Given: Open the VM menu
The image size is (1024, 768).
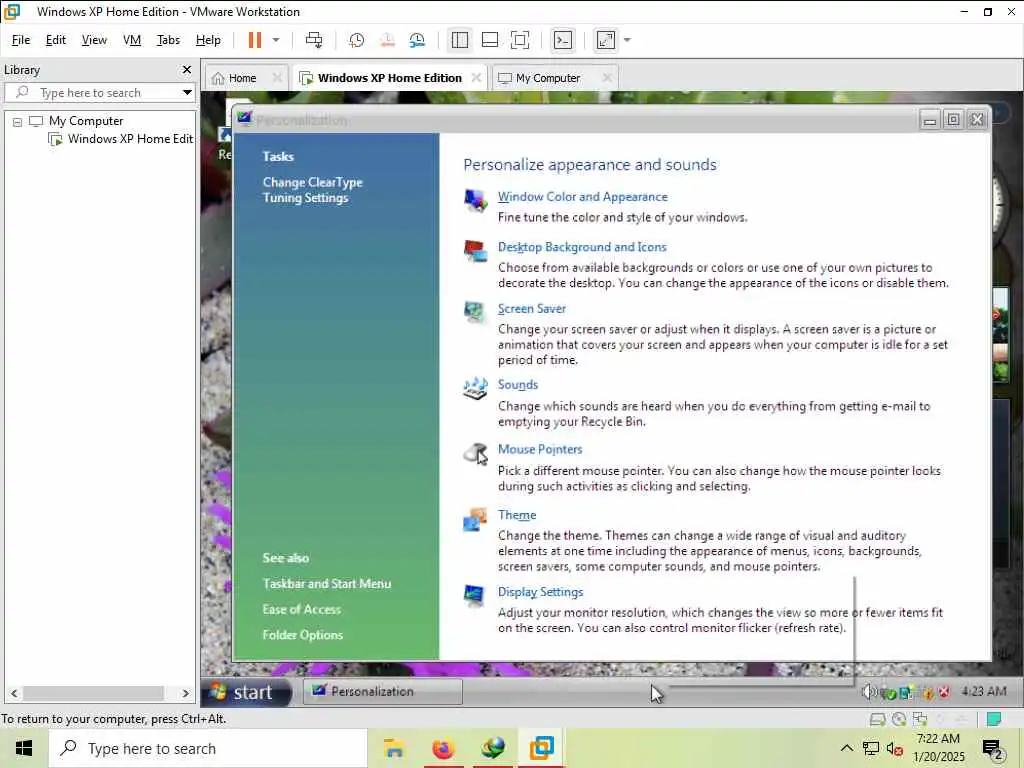Looking at the screenshot, I should 132,40.
